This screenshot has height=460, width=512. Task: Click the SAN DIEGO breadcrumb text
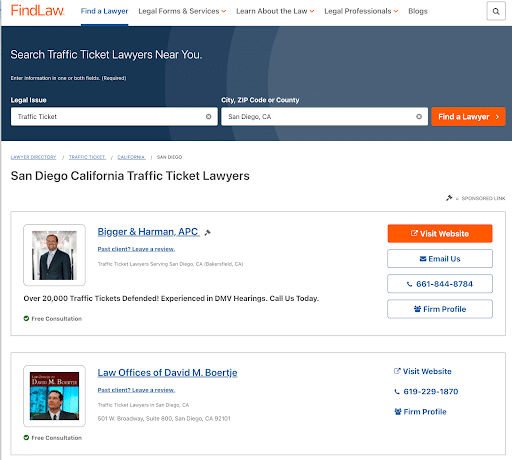pyautogui.click(x=169, y=157)
